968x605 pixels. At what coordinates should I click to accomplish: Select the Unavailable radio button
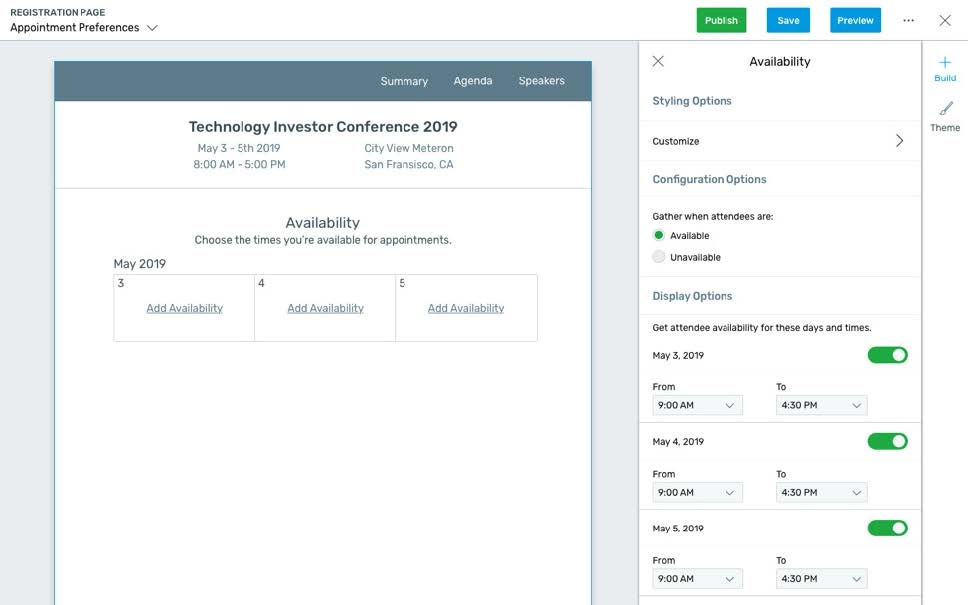[659, 257]
